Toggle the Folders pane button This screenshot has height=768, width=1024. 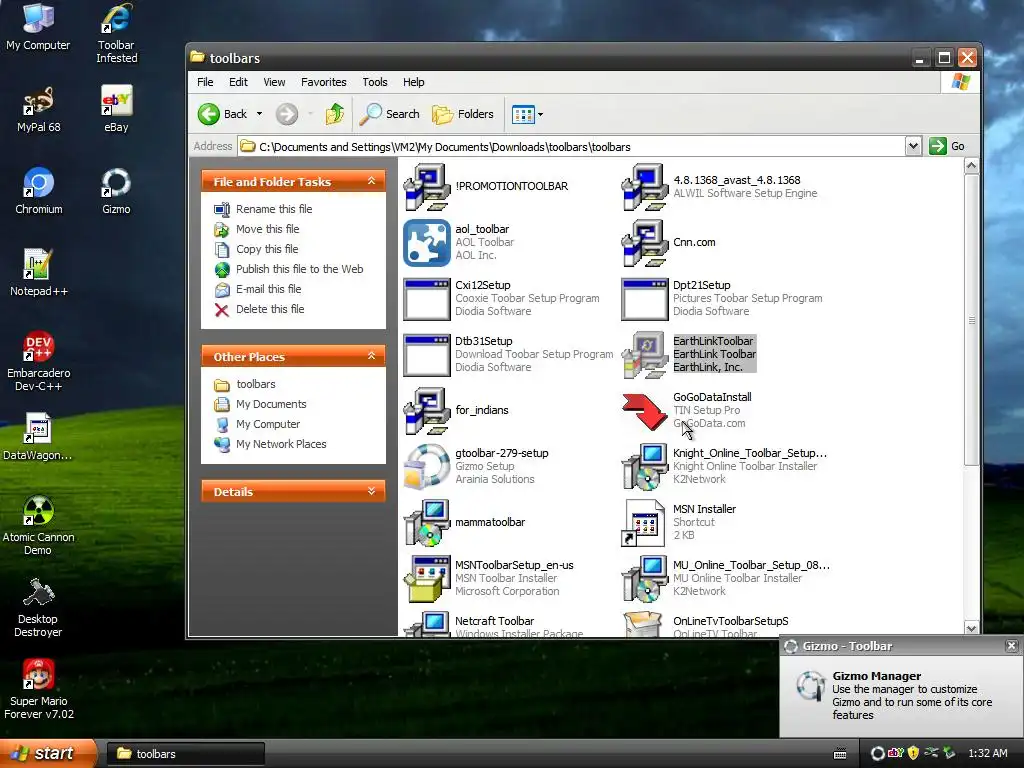click(x=463, y=114)
